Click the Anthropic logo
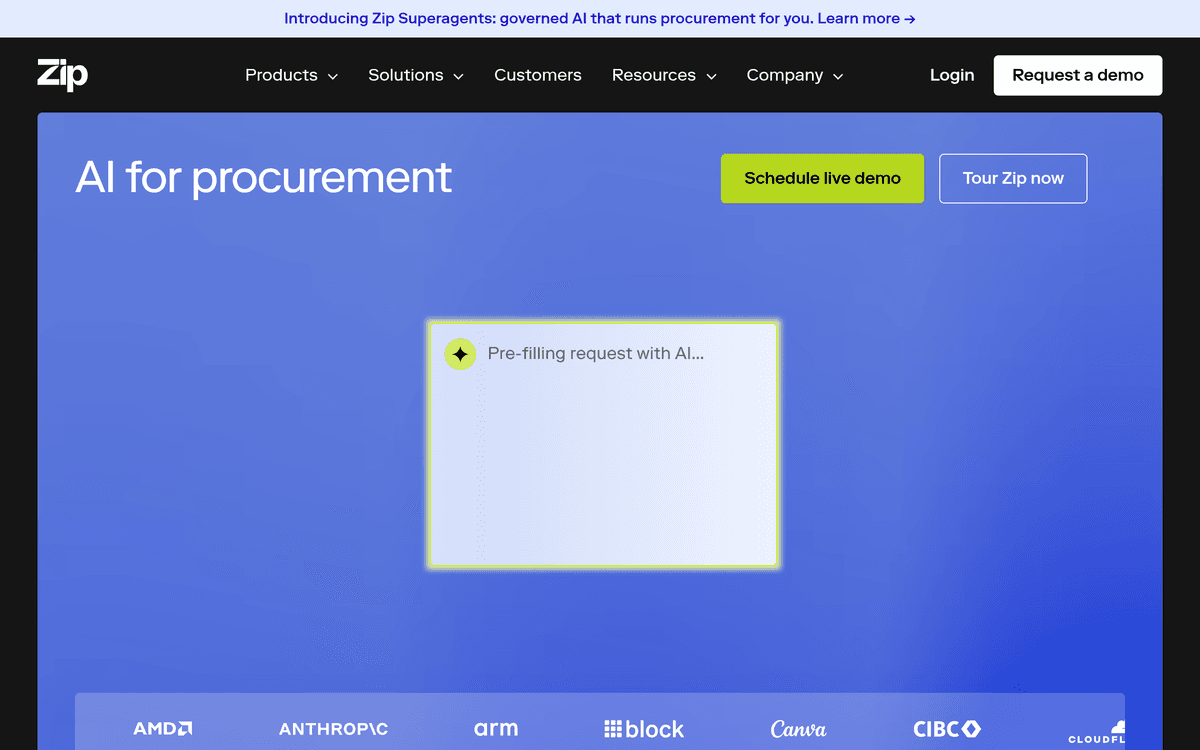Screen dimensions: 1200x750 [x=333, y=729]
